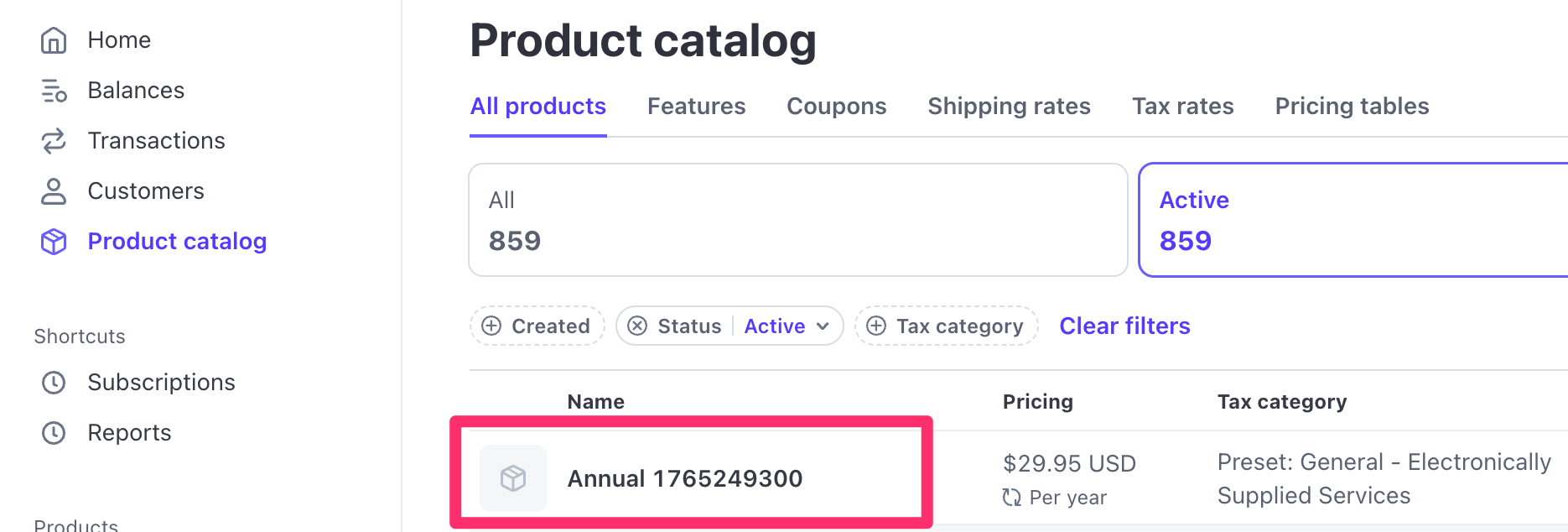Image resolution: width=1568 pixels, height=532 pixels.
Task: Click the Home house icon
Action: point(54,40)
